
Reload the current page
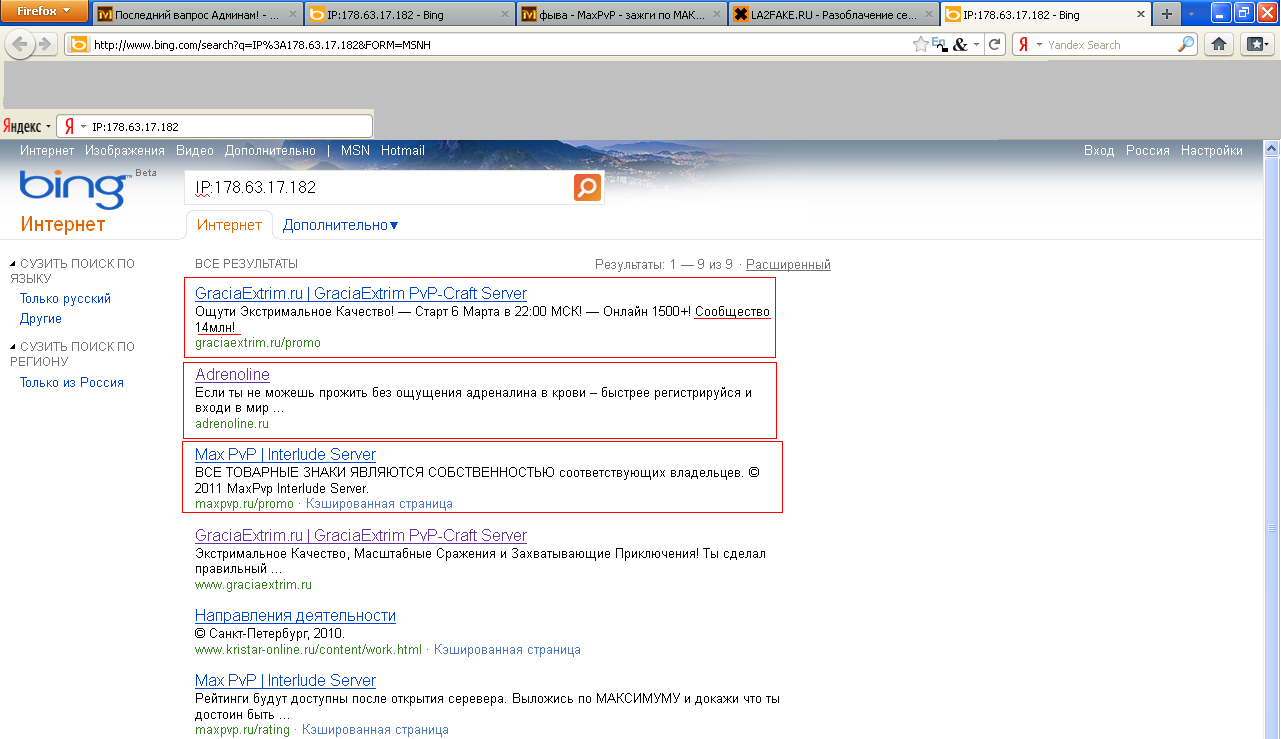coord(994,45)
